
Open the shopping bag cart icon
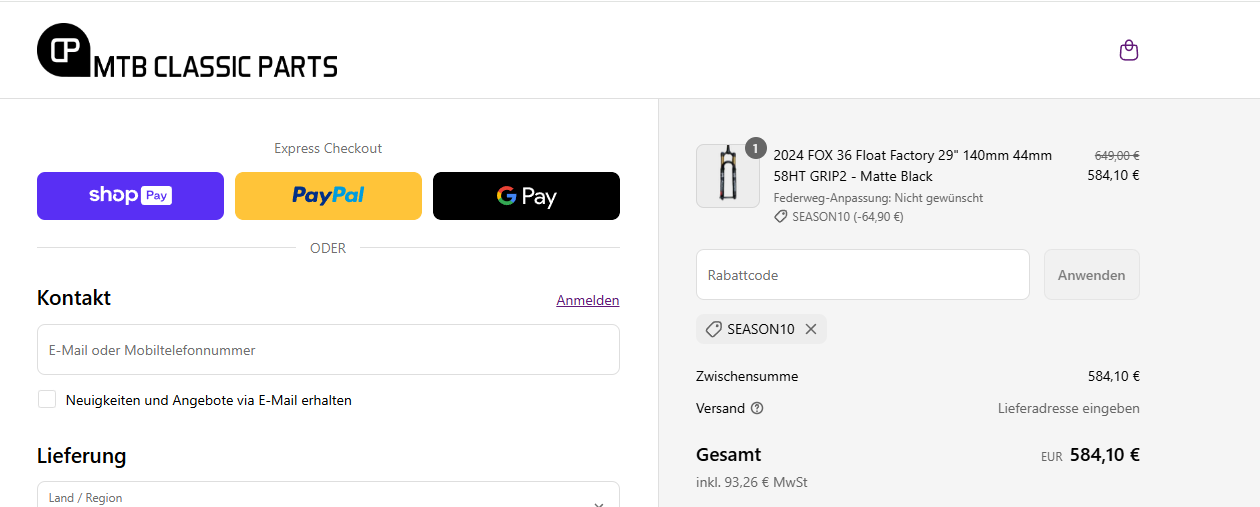pyautogui.click(x=1128, y=50)
